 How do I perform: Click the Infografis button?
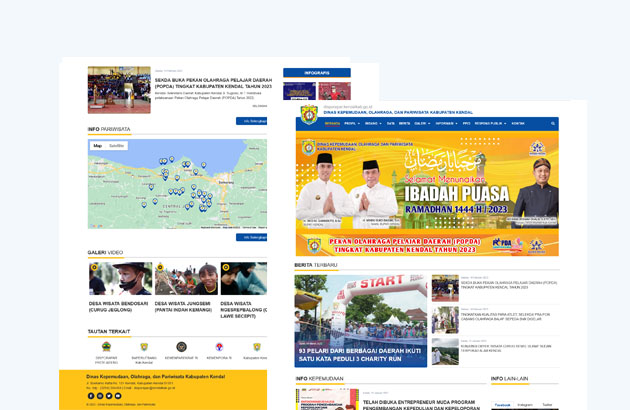tap(316, 73)
